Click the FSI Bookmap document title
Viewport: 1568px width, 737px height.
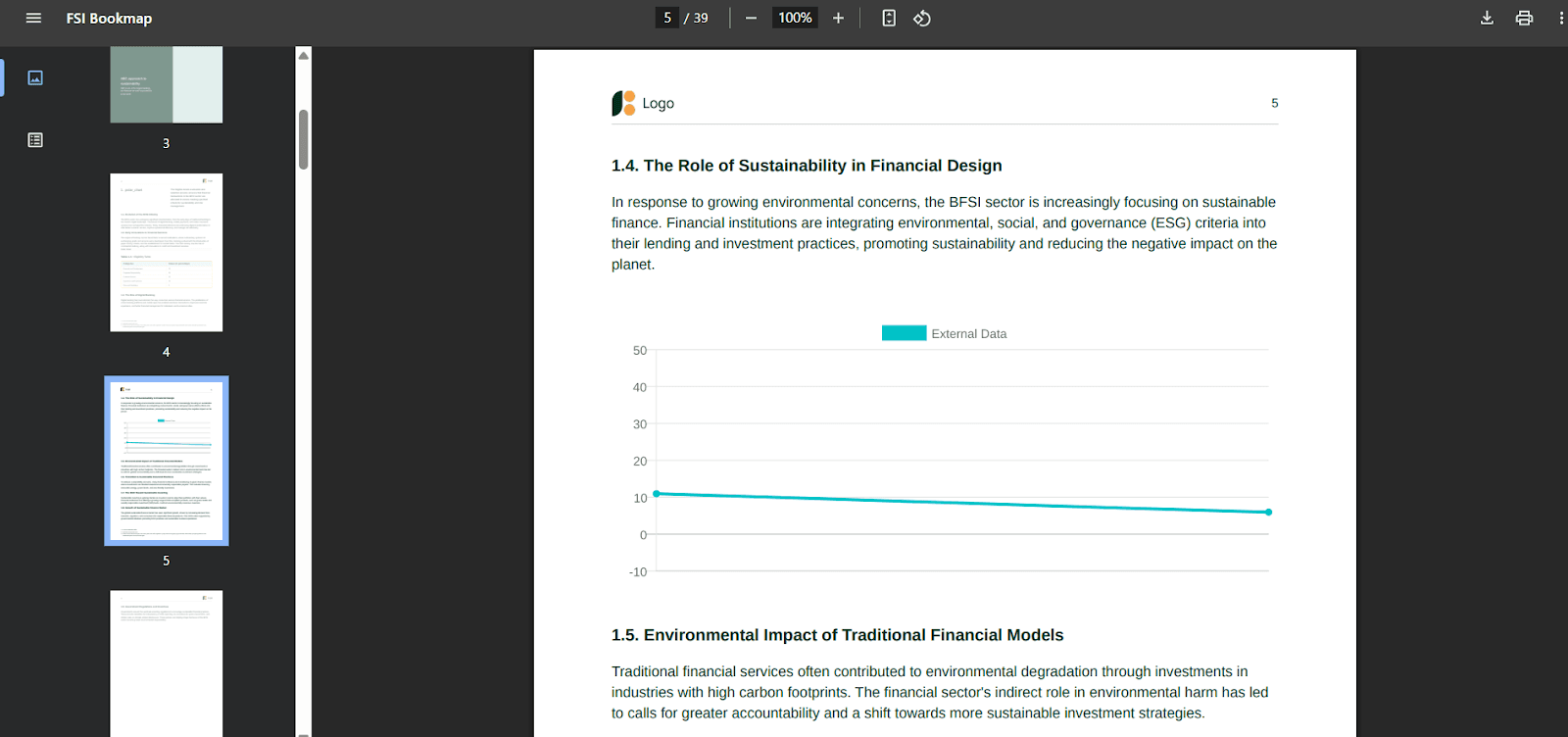tap(109, 18)
